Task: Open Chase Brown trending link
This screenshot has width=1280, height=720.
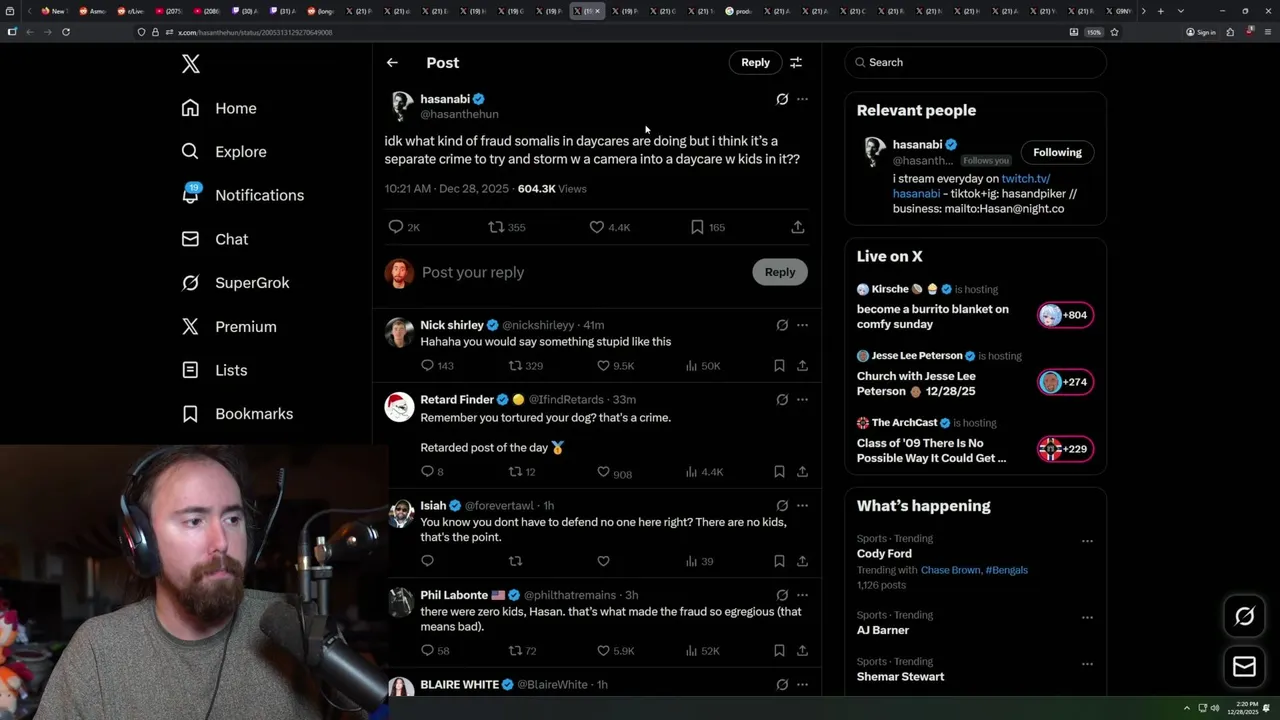Action: tap(950, 570)
